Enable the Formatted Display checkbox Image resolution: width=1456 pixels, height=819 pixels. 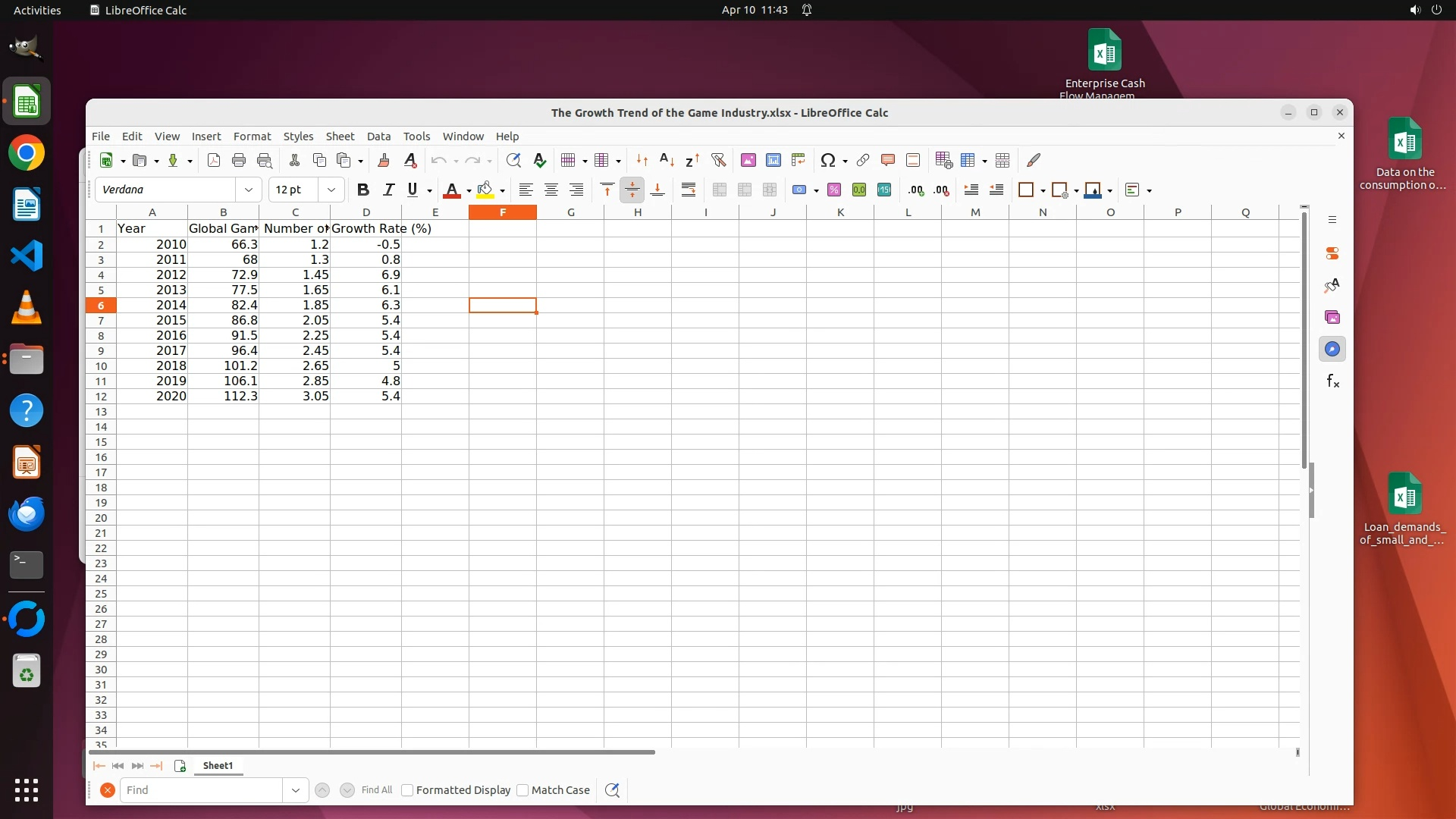[x=407, y=790]
